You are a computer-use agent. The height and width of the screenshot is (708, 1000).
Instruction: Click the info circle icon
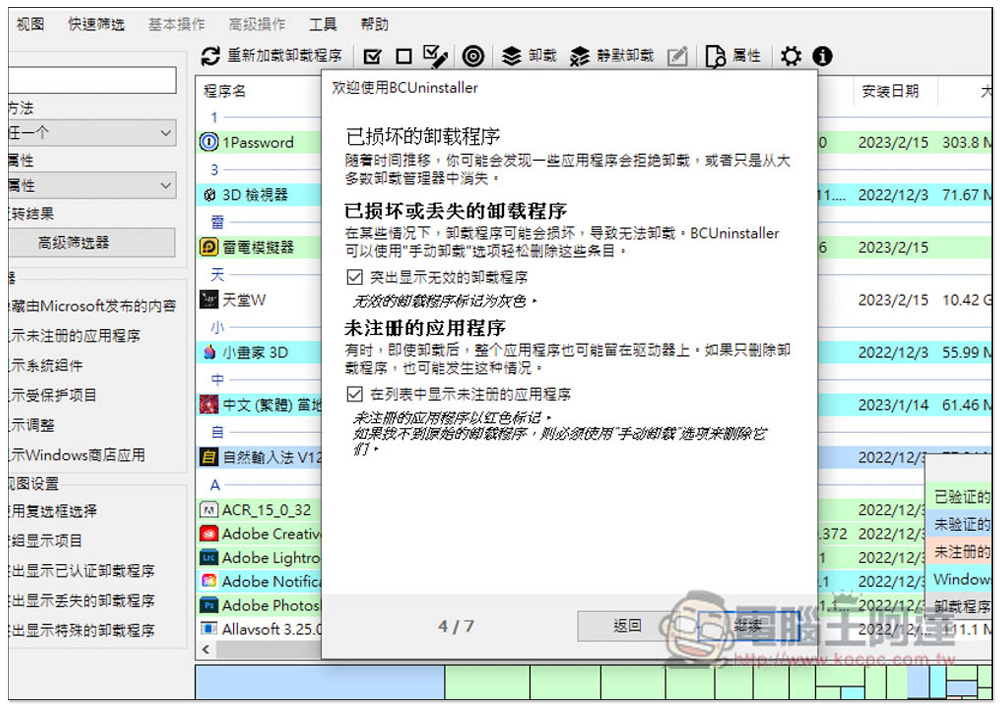click(822, 56)
